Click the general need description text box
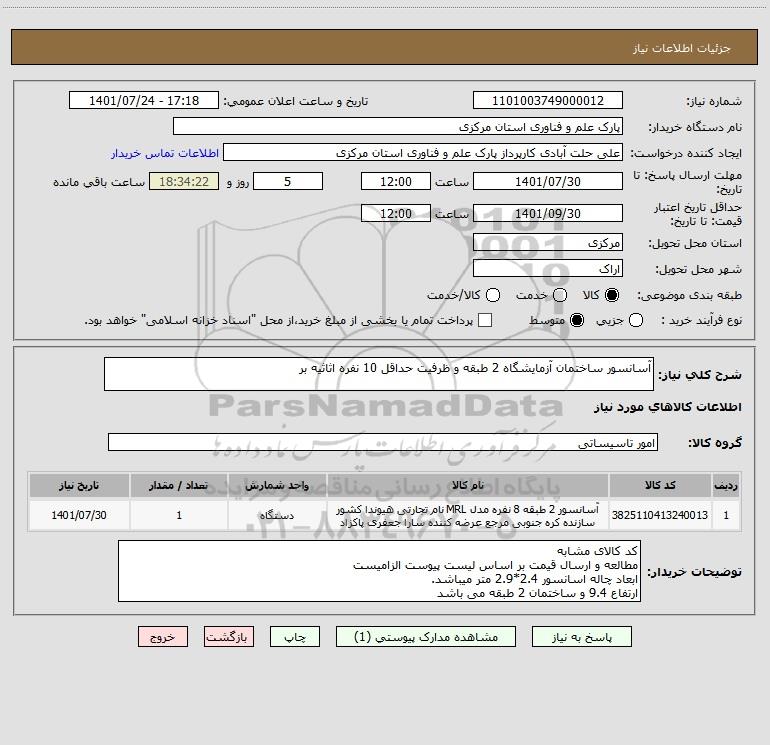Screen dimensions: 770x745 (x=379, y=374)
